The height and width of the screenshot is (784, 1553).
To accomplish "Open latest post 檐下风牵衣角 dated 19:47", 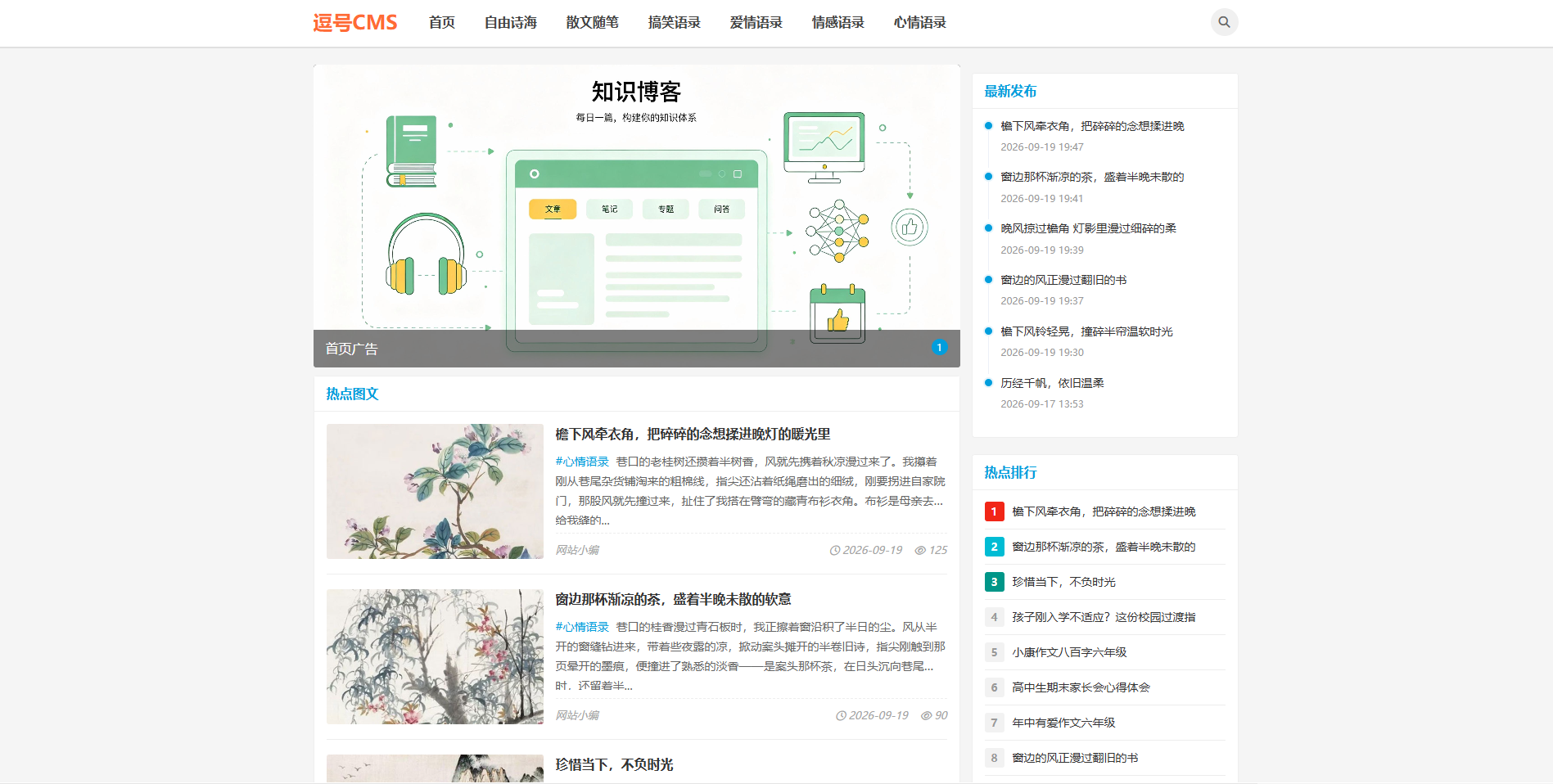I will (1092, 126).
